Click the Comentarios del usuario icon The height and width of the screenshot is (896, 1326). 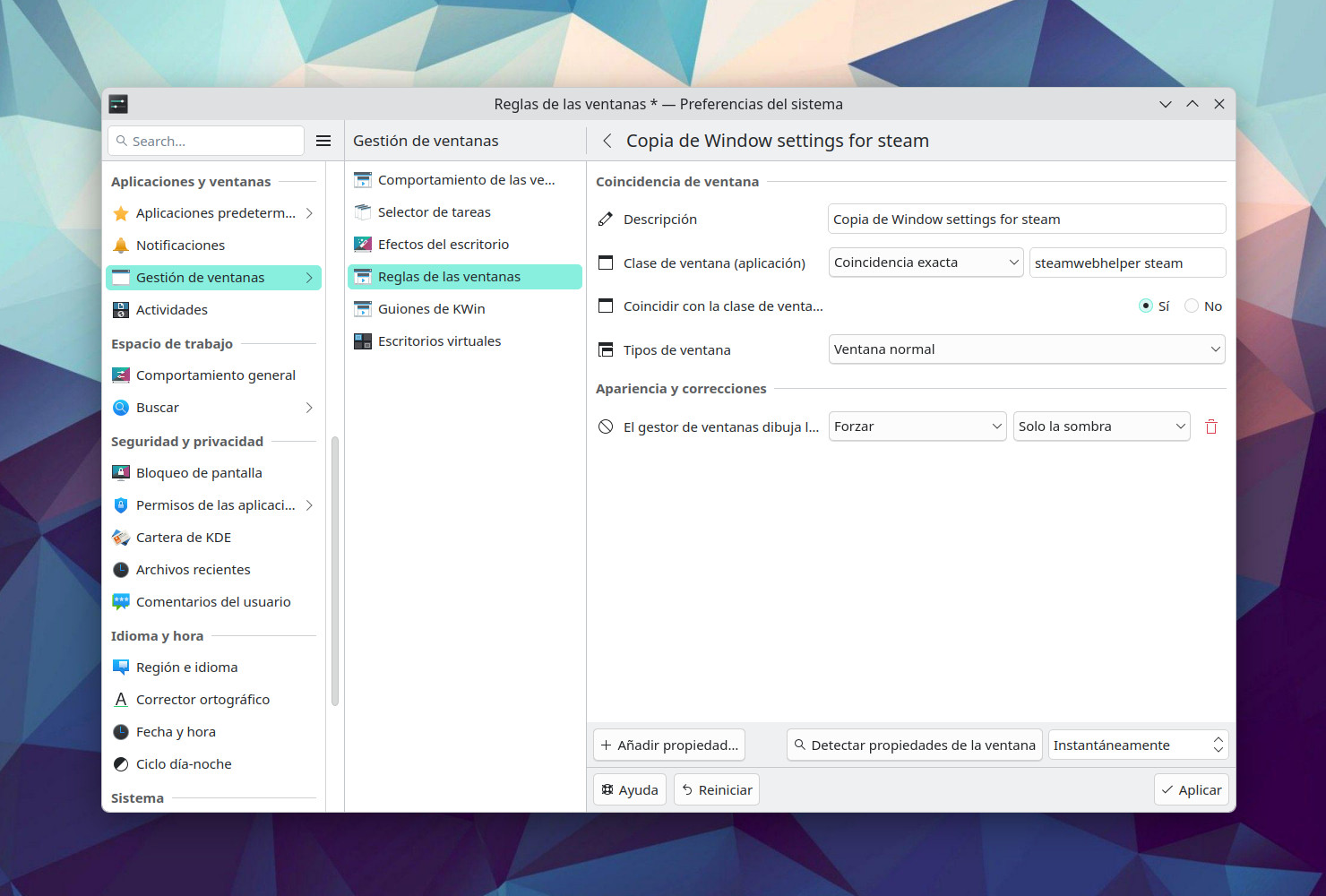coord(121,602)
